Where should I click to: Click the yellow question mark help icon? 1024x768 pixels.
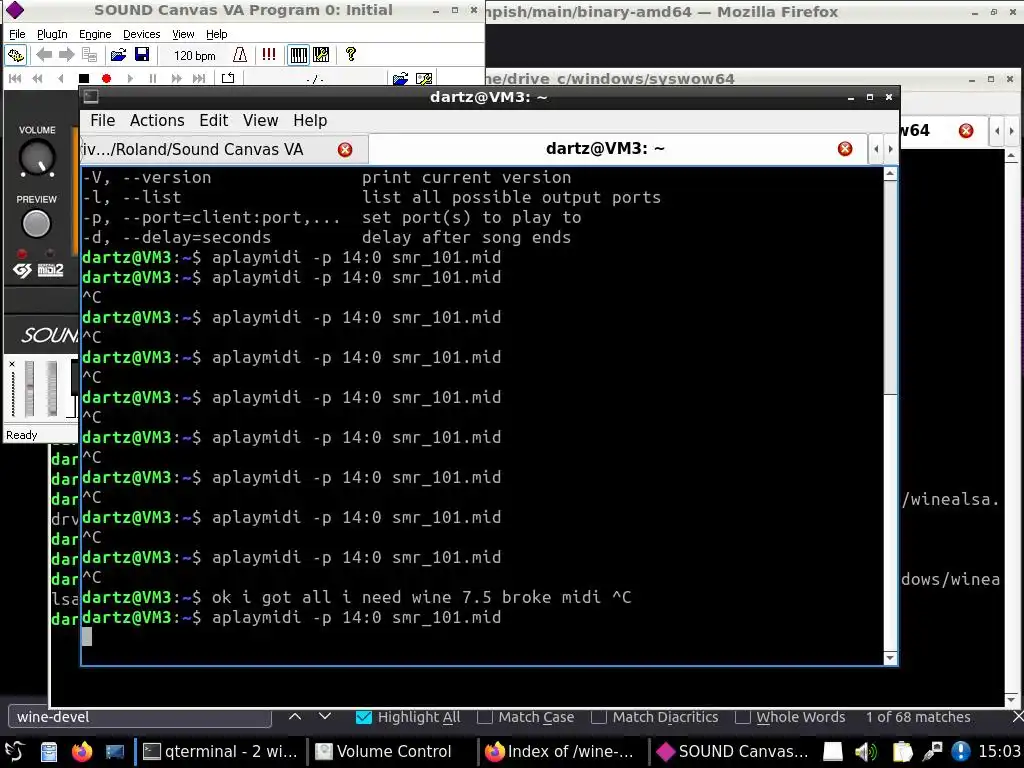coord(351,55)
